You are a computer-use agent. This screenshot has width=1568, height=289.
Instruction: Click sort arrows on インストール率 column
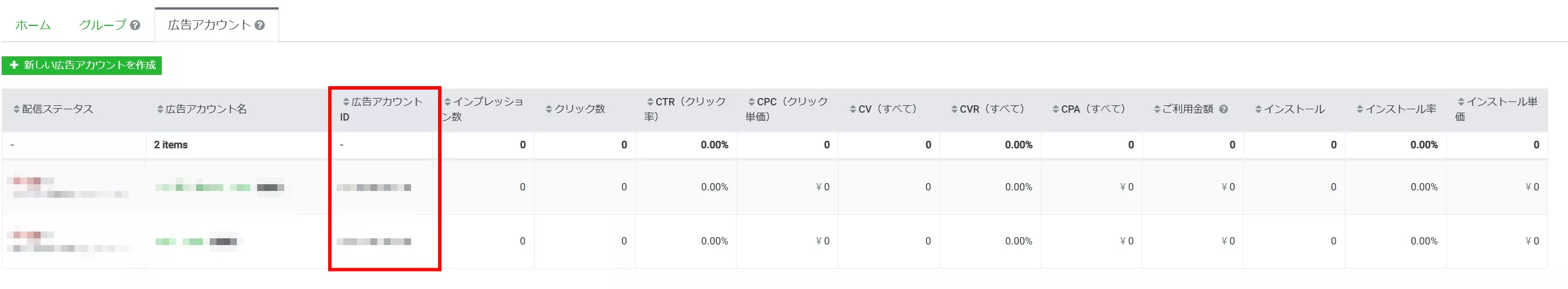(1360, 109)
